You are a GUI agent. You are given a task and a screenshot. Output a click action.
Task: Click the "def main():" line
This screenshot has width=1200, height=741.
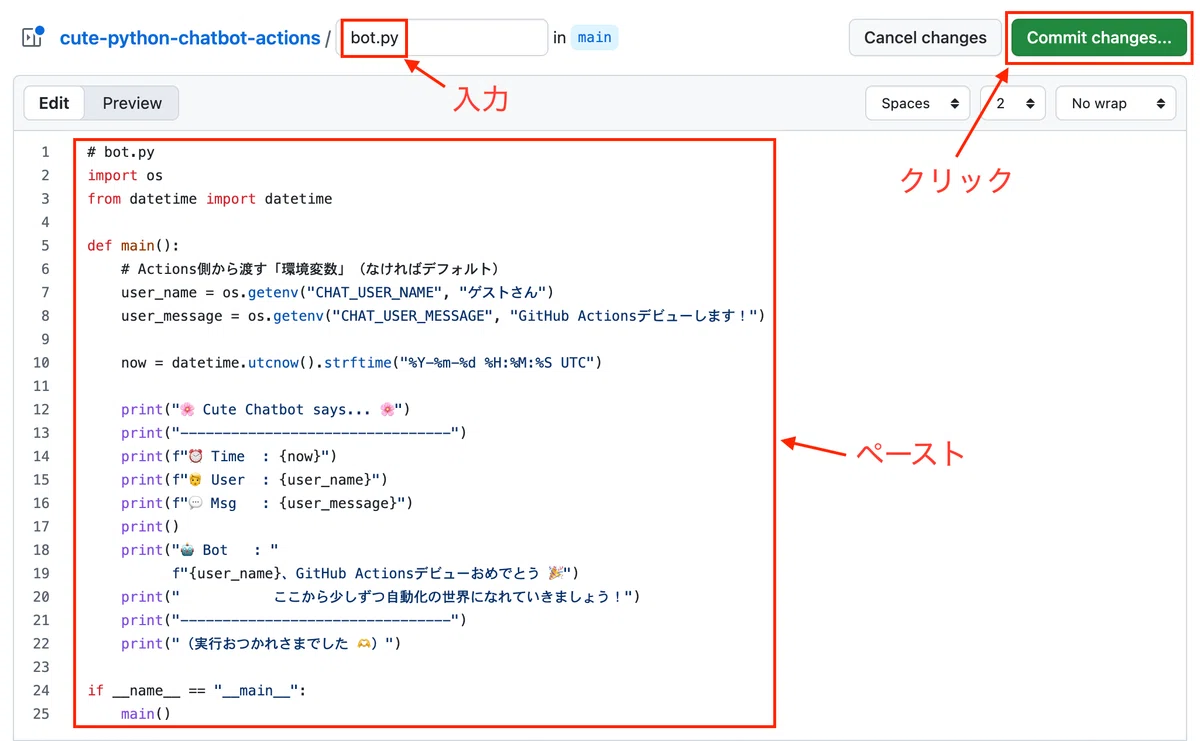133,246
